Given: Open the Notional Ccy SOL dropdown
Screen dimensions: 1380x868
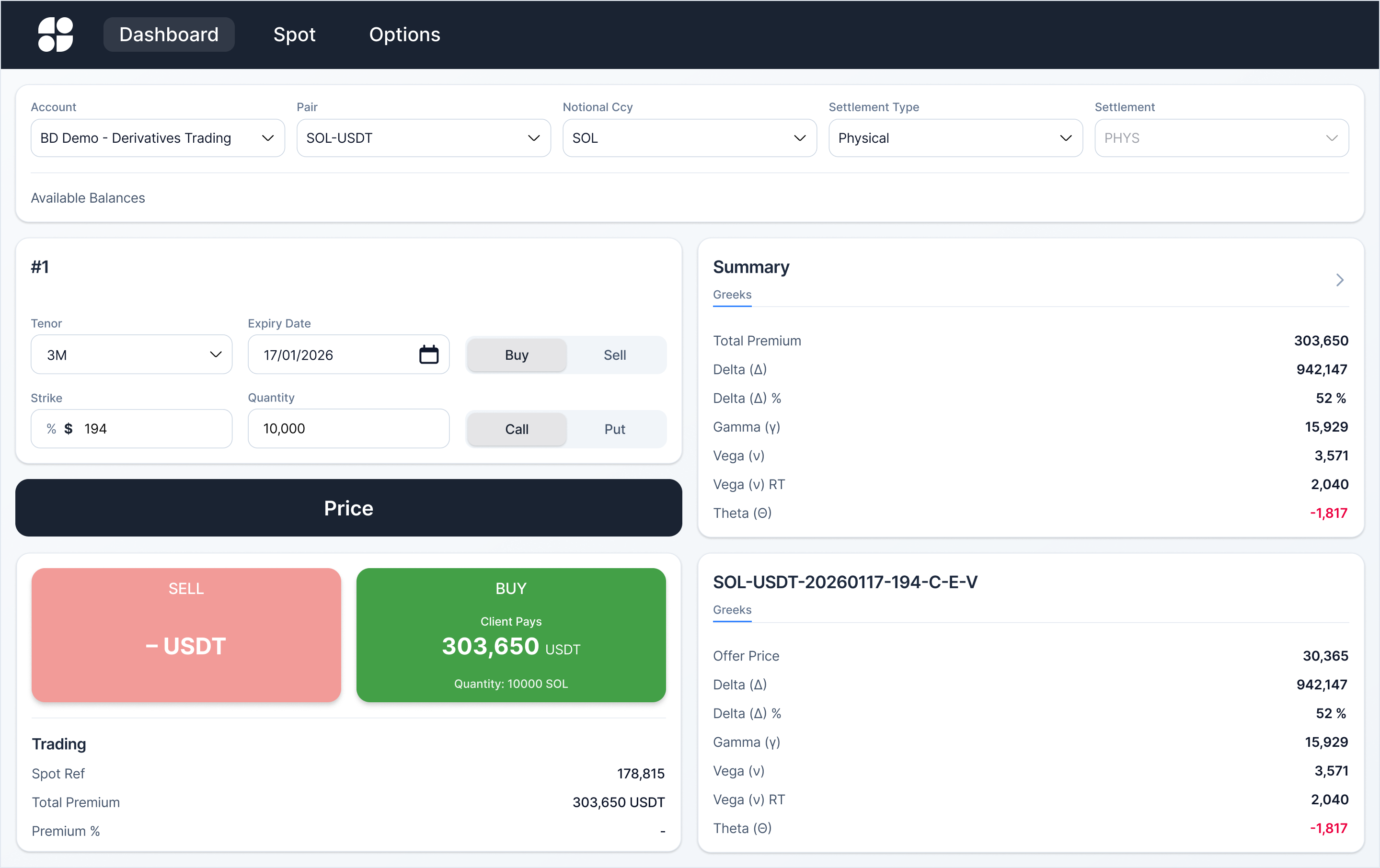Looking at the screenshot, I should pyautogui.click(x=689, y=138).
